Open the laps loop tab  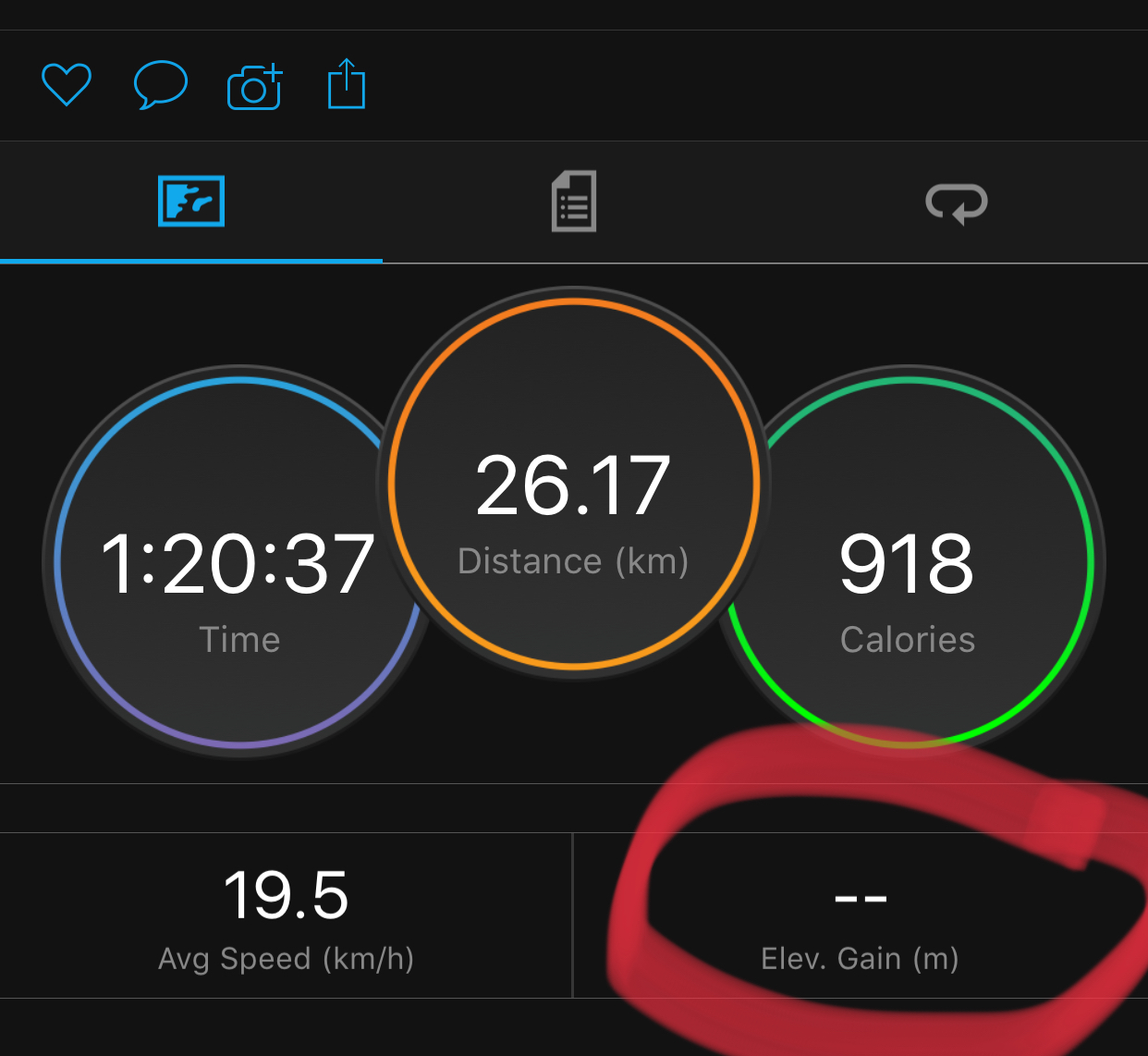click(x=957, y=202)
